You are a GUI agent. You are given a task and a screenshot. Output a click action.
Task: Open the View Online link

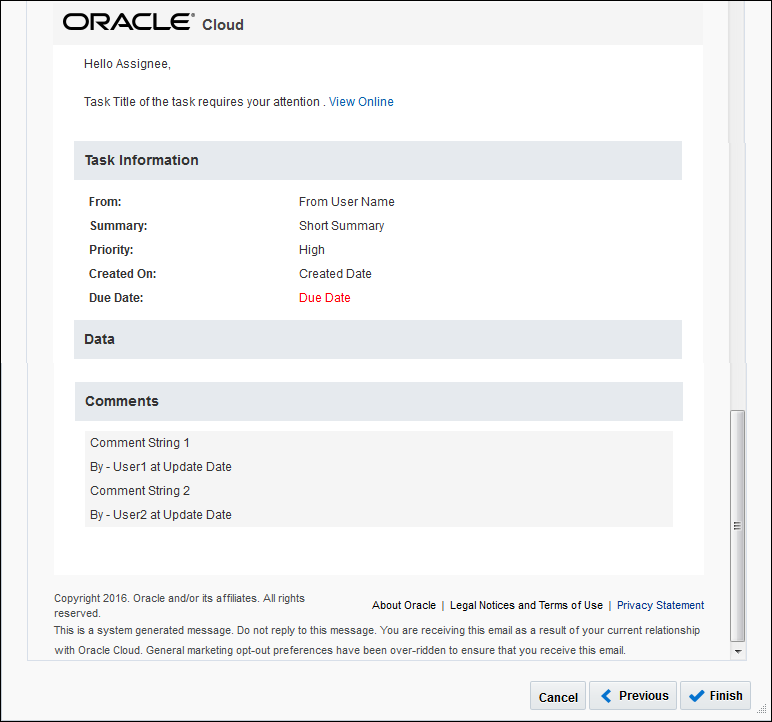[x=361, y=101]
